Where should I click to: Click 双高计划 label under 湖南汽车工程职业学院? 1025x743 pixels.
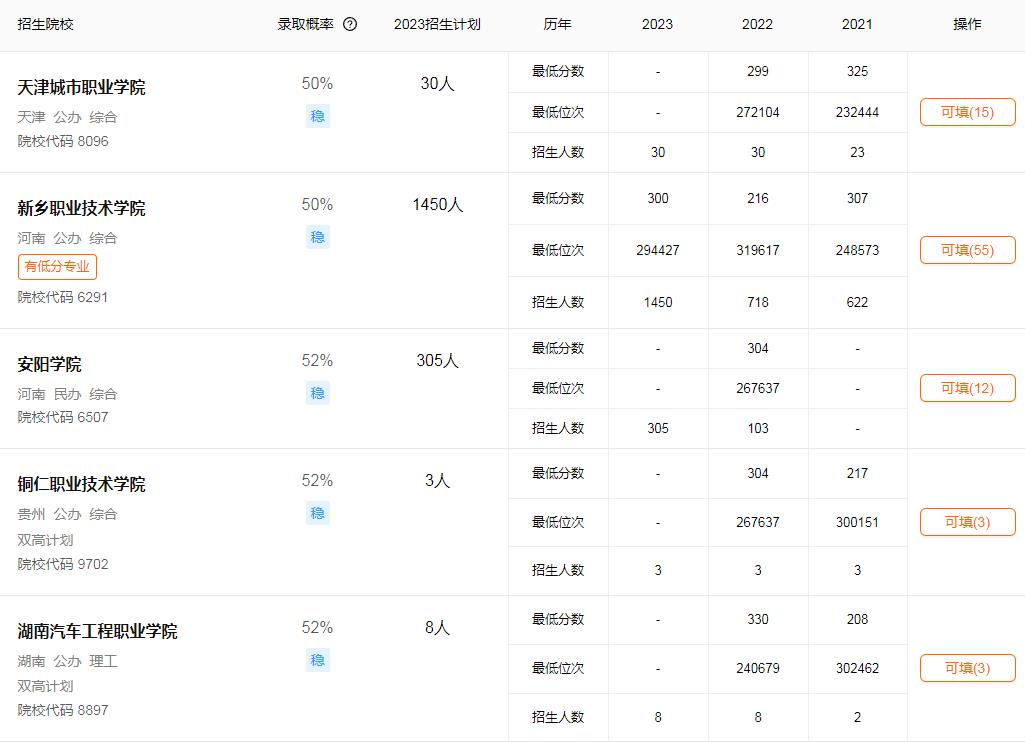click(45, 686)
